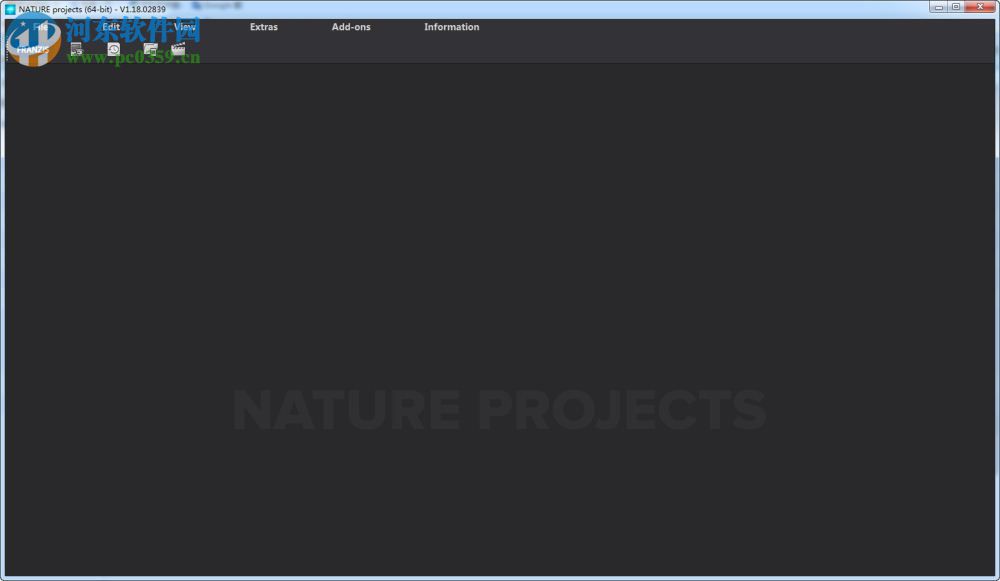The image size is (1000, 581).
Task: Click the history clock toolbar icon
Action: pyautogui.click(x=112, y=48)
